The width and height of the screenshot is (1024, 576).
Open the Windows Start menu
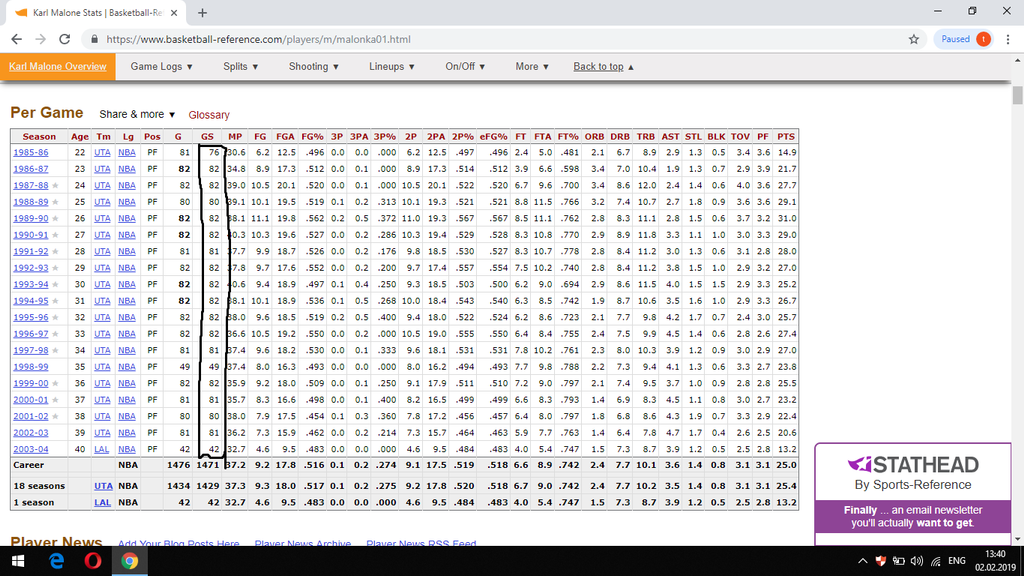click(18, 561)
